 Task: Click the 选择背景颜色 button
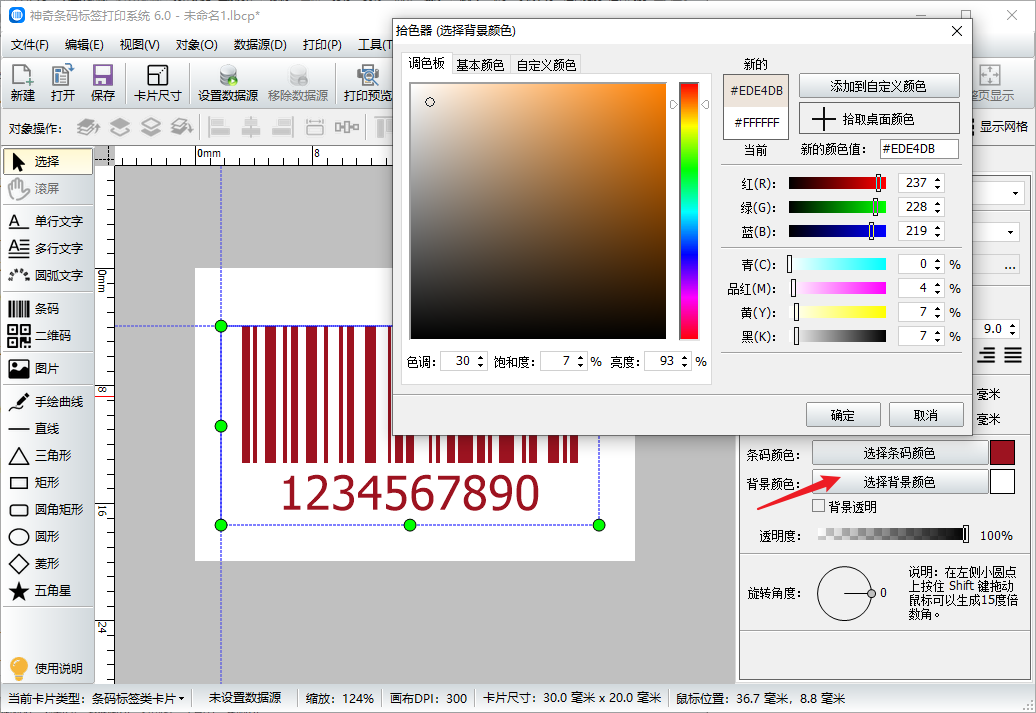899,482
